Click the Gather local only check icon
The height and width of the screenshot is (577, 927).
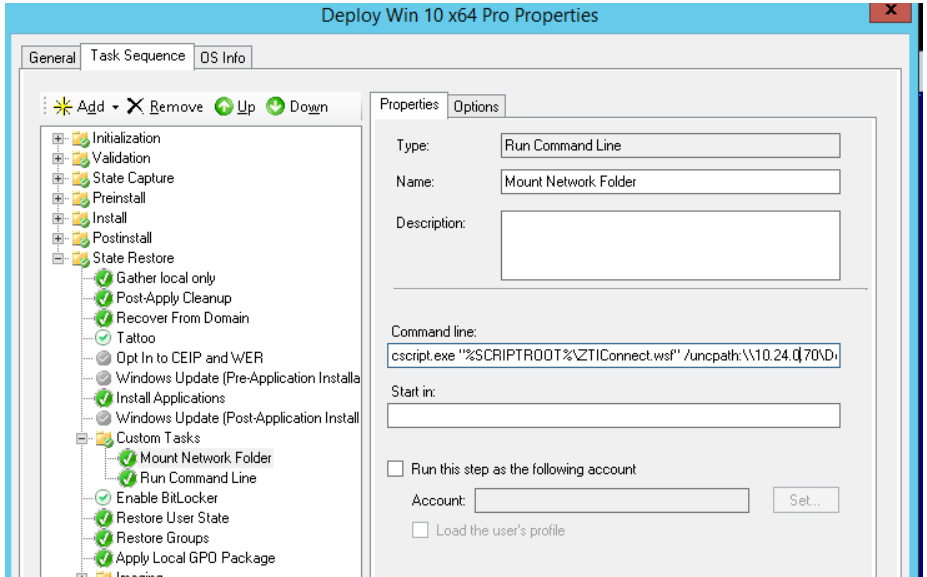(x=103, y=278)
